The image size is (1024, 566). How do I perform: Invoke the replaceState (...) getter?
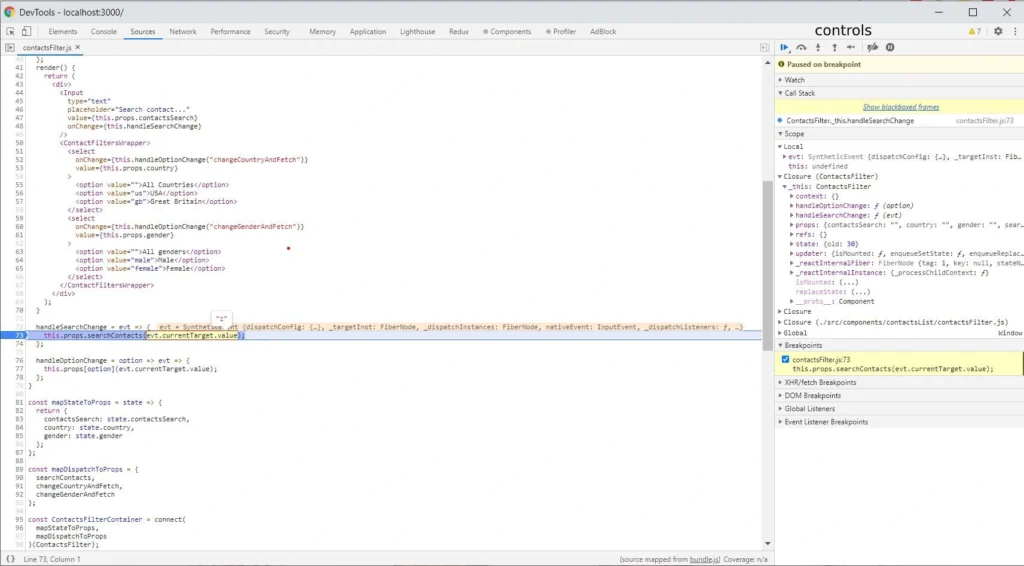tap(859, 292)
